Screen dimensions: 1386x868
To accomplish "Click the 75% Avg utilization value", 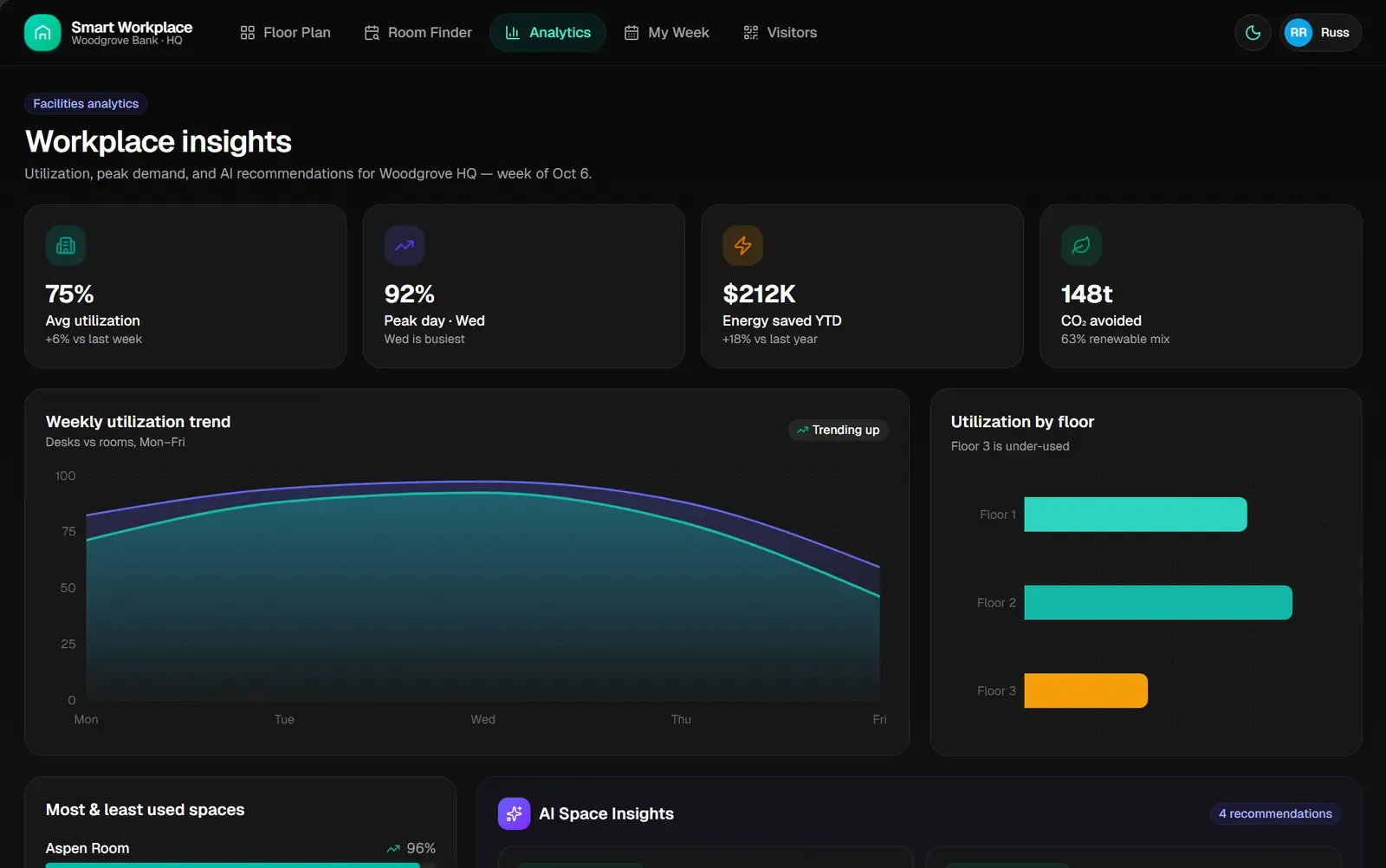I will (69, 295).
